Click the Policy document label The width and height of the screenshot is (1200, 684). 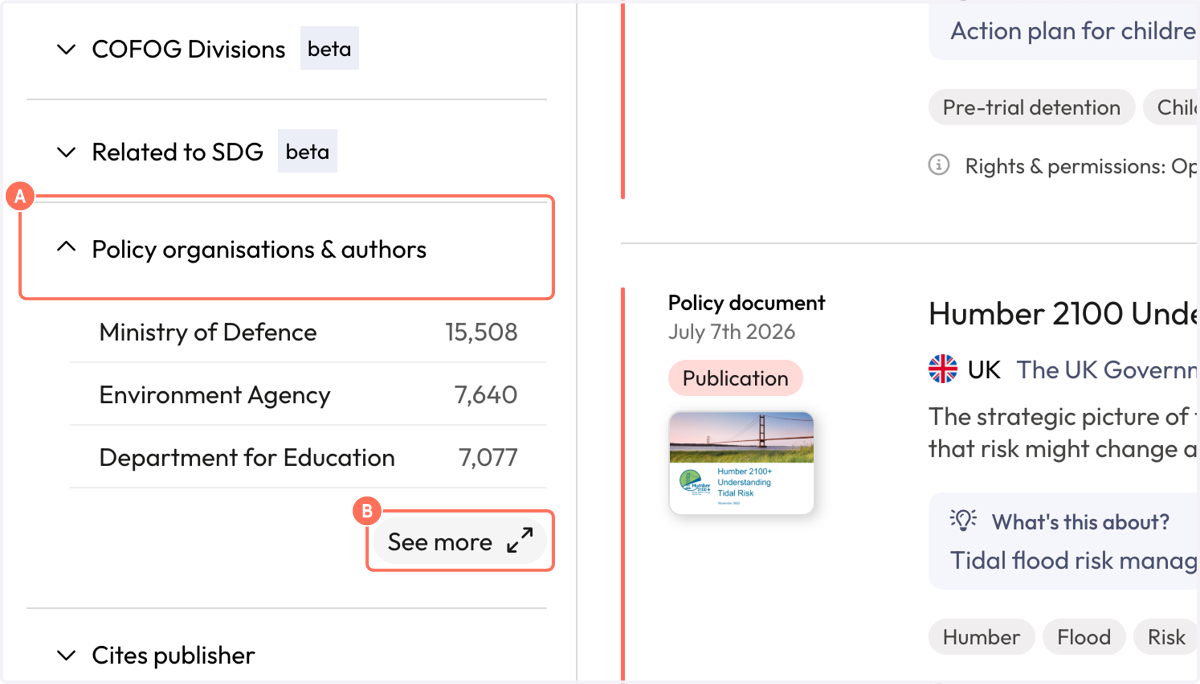747,303
